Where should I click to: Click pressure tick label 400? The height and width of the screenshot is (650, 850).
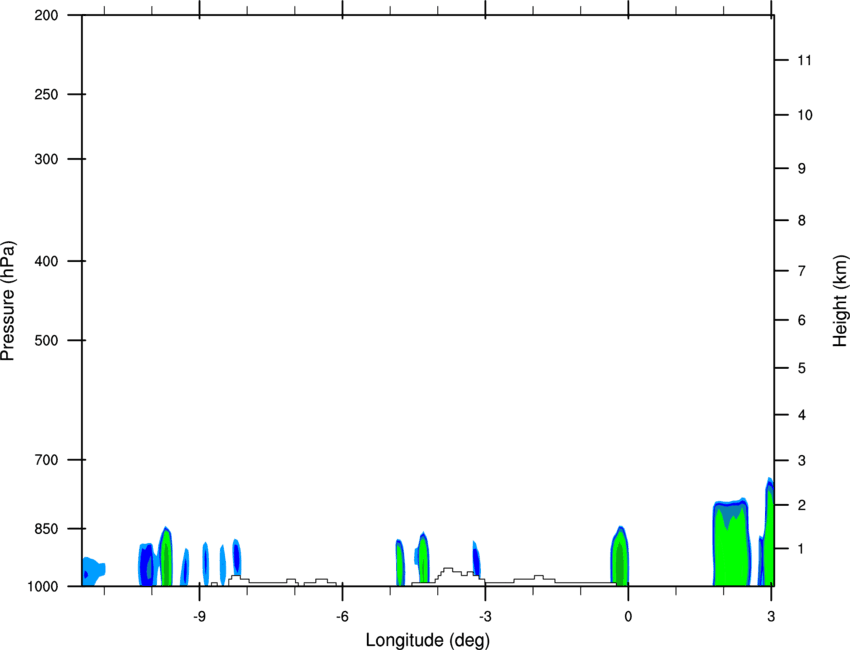pos(46,261)
